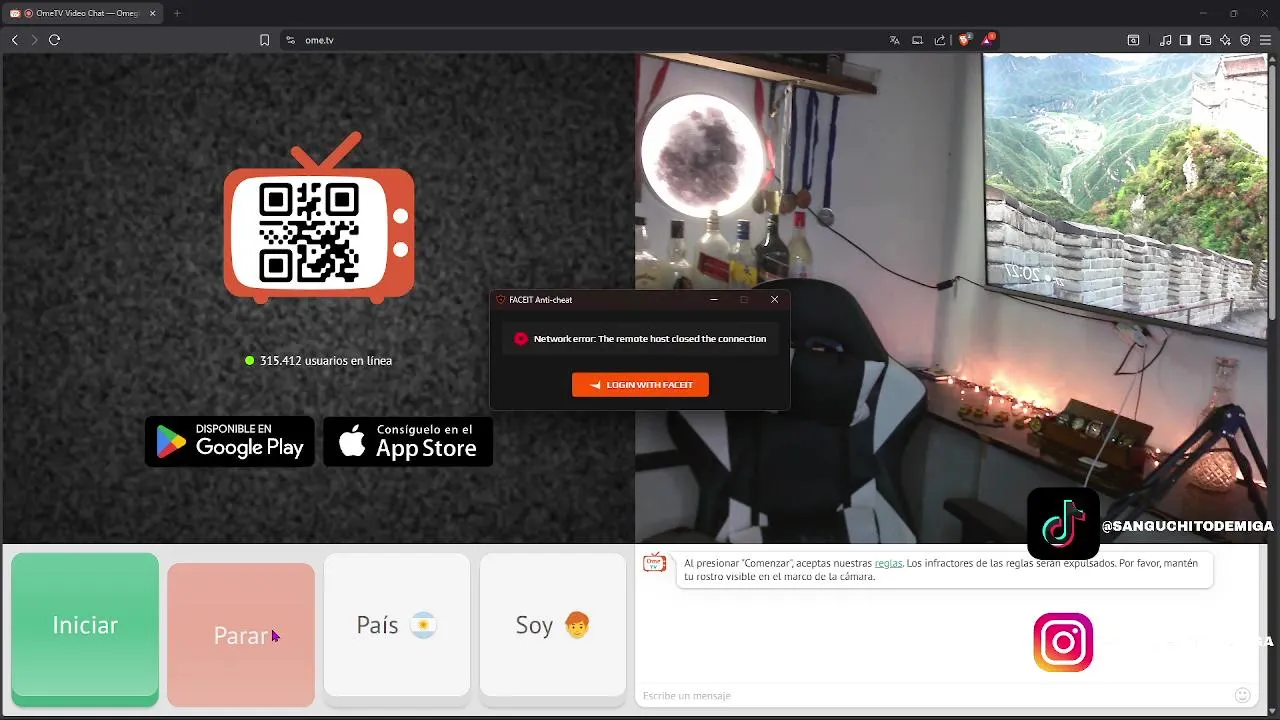Viewport: 1280px width, 720px height.
Task: Select the OmeTV Video Chat tab
Action: click(x=83, y=13)
